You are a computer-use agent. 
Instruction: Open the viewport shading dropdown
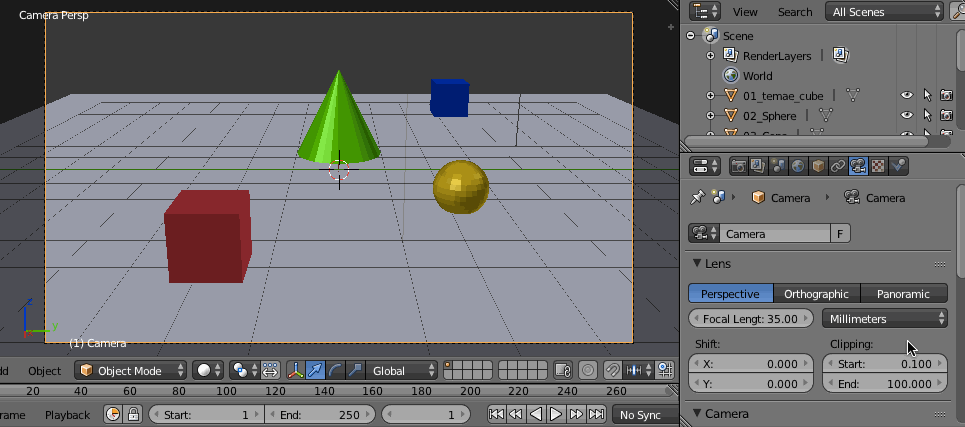click(209, 370)
